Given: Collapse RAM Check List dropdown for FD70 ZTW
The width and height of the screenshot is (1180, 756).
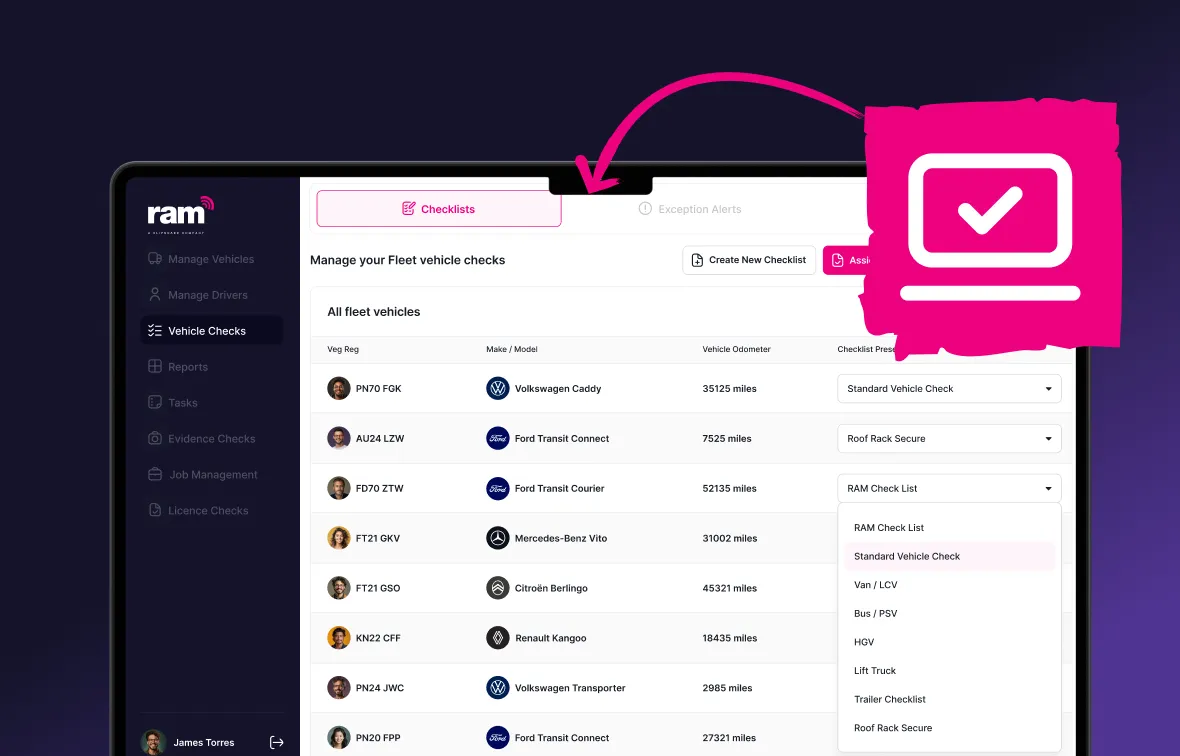Looking at the screenshot, I should [949, 488].
